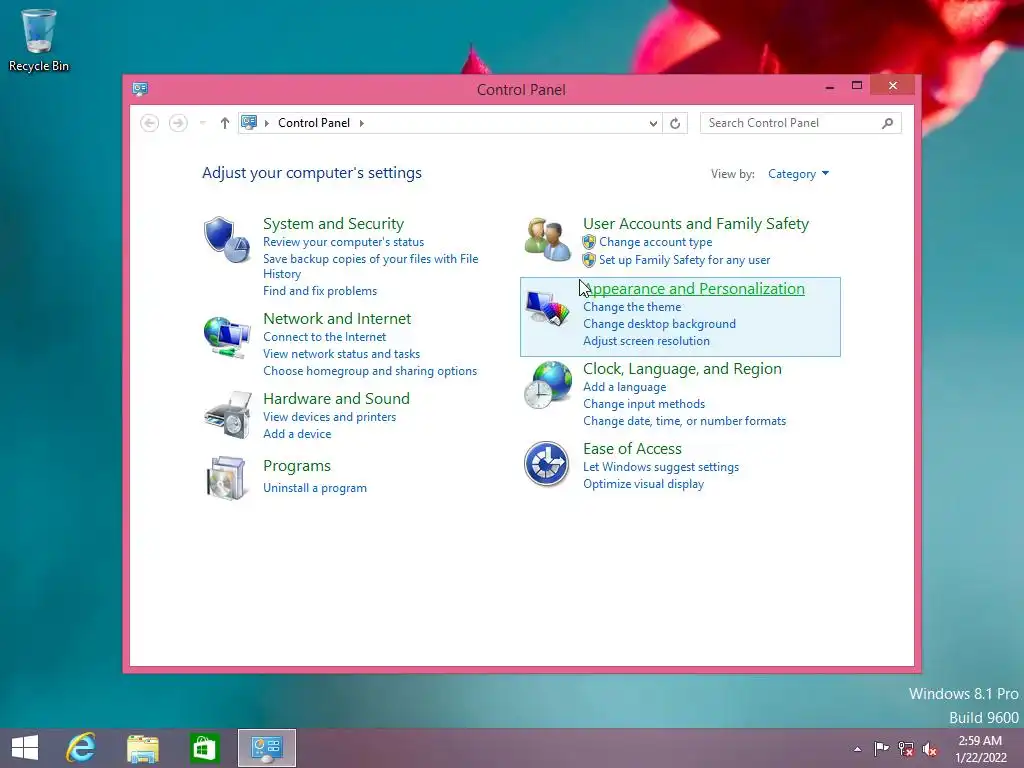Click Adjust screen resolution
The width and height of the screenshot is (1024, 768).
[x=646, y=341]
